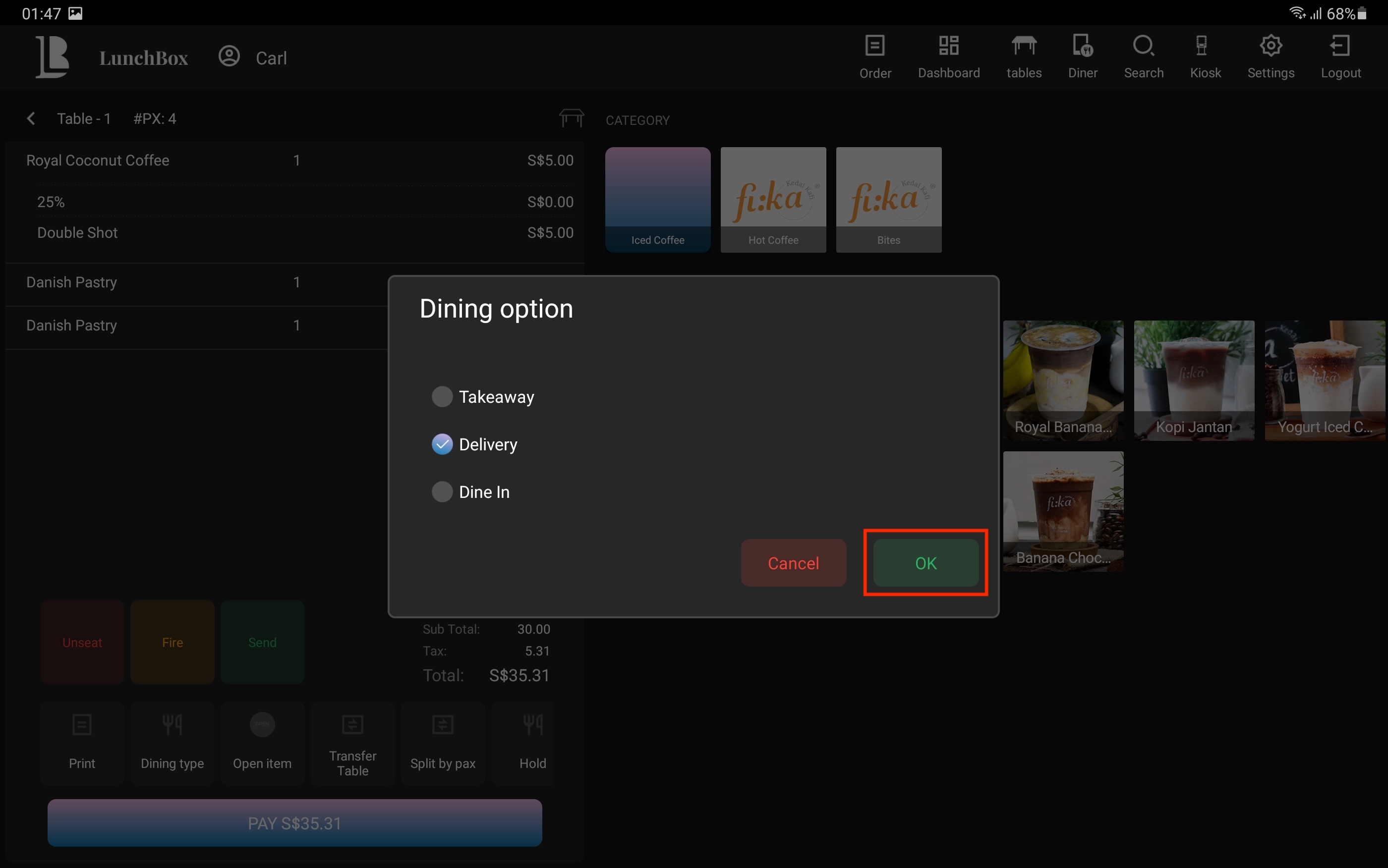Switch to Hot Coffee category
Screen dimensions: 1388x868
pos(772,199)
